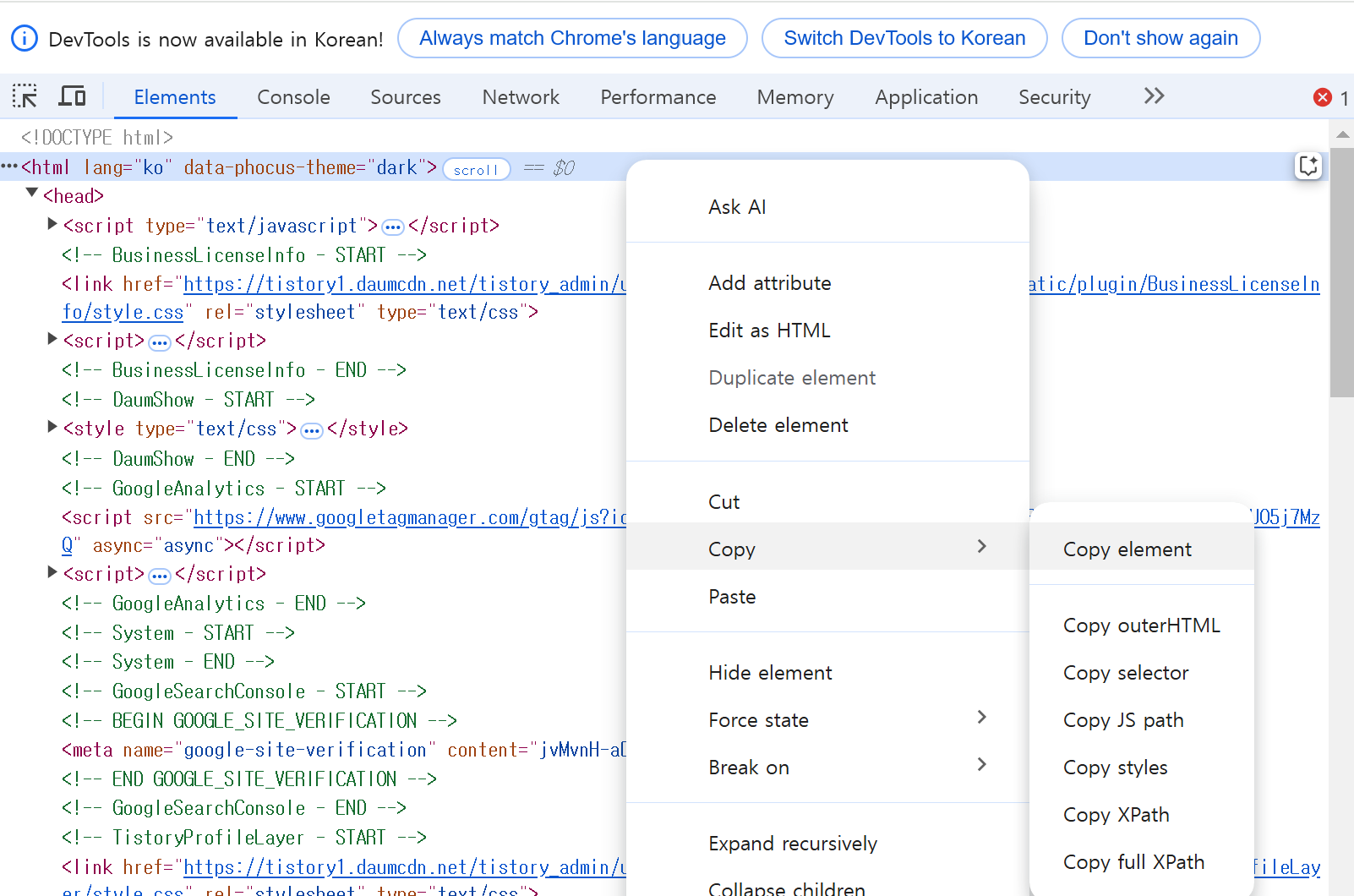The image size is (1354, 896).
Task: Click the three-dot actions on html row
Action: tap(9, 167)
